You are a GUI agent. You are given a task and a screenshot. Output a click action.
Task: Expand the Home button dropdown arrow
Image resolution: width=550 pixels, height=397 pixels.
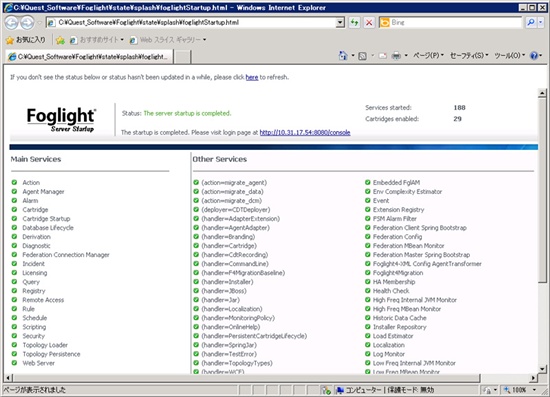[353, 56]
